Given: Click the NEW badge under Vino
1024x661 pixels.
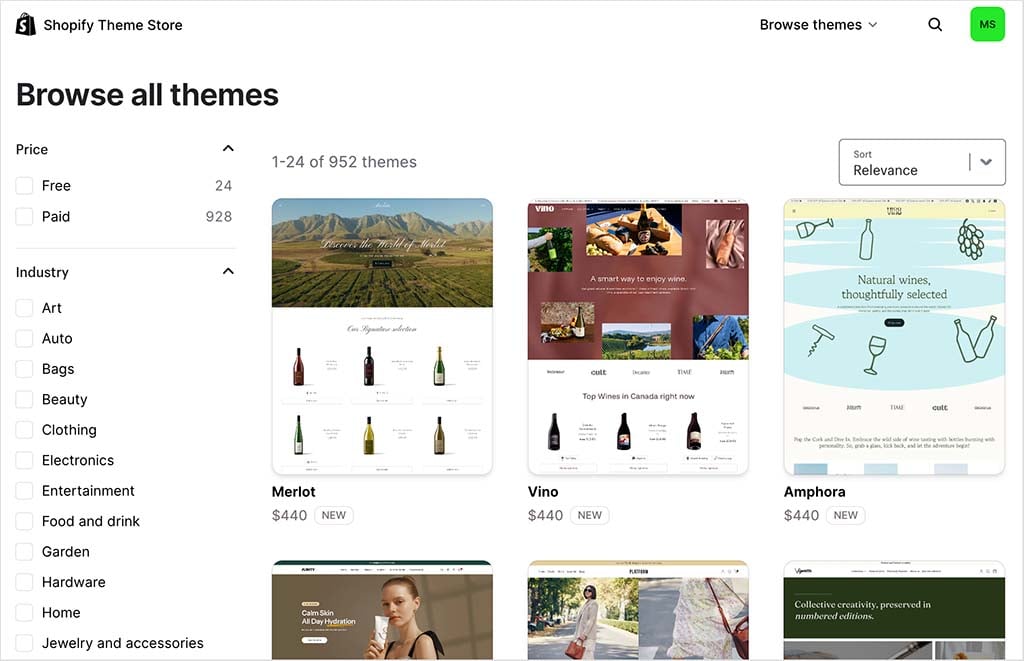Looking at the screenshot, I should coord(589,516).
